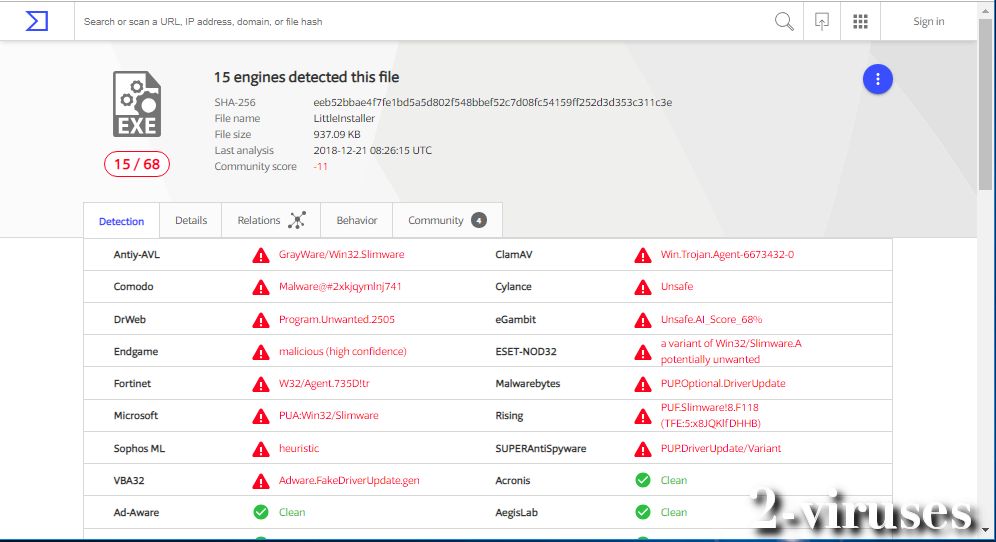Click the Fortinet warning triangle icon
Screen dimensions: 996x542
pyautogui.click(x=260, y=384)
